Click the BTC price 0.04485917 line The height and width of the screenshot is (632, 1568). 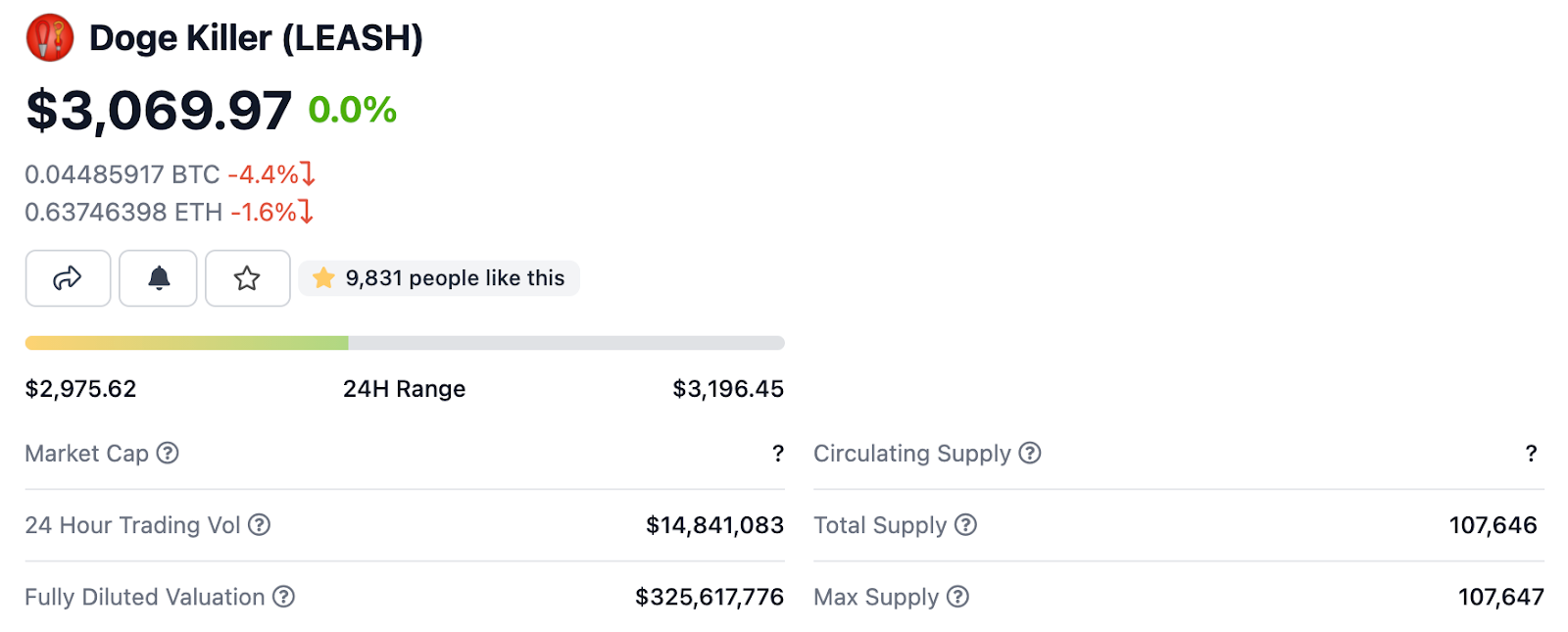[170, 174]
